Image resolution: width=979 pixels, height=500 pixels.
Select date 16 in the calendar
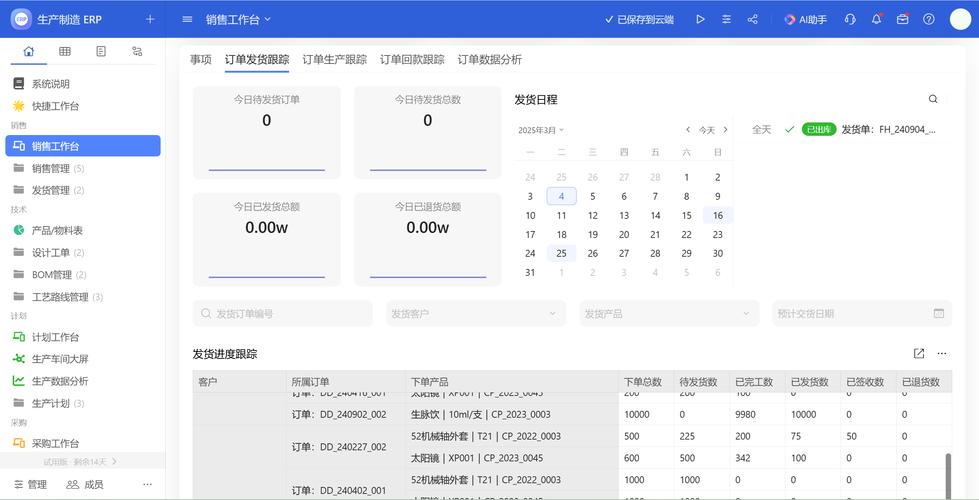point(718,215)
